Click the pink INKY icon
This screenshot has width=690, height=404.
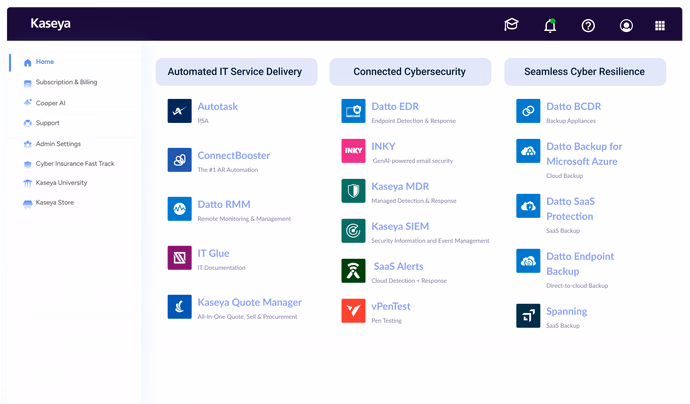click(353, 151)
